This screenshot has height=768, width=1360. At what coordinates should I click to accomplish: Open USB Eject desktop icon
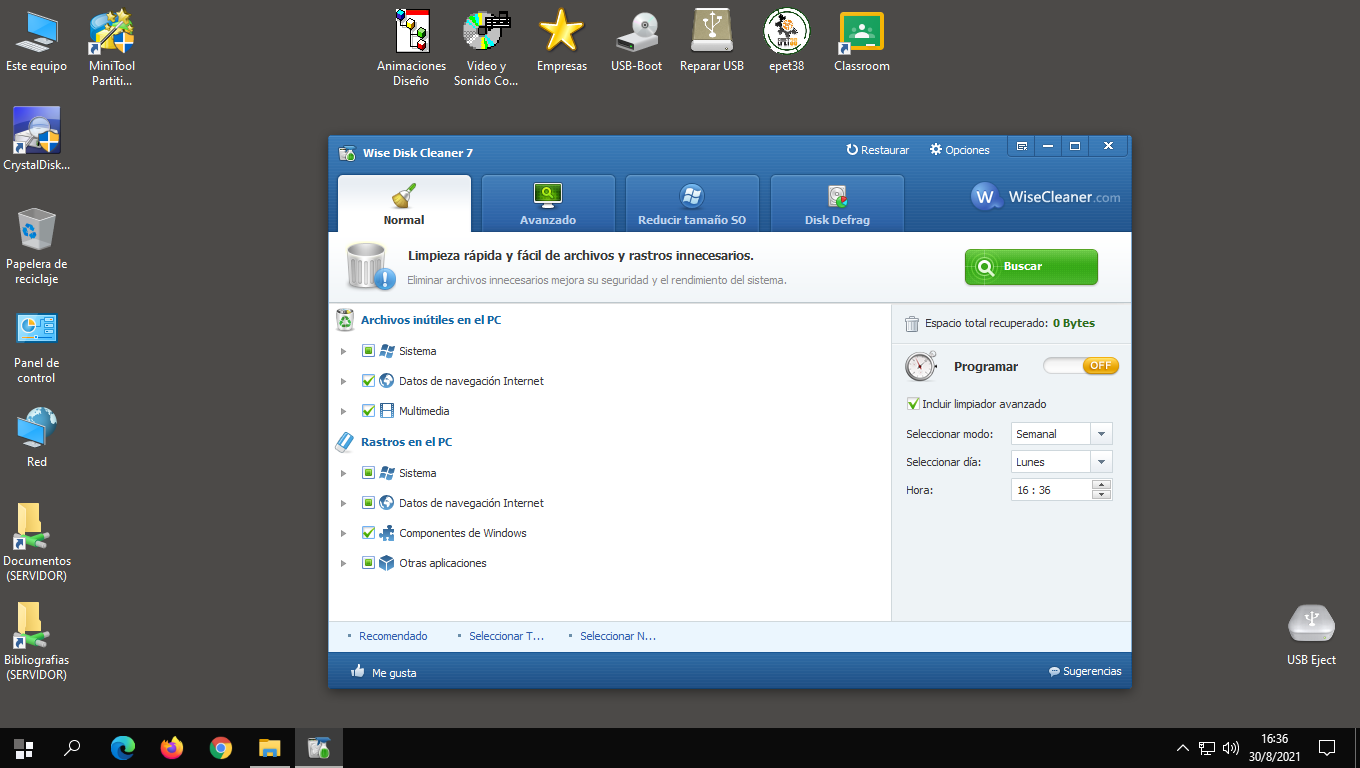click(1311, 636)
